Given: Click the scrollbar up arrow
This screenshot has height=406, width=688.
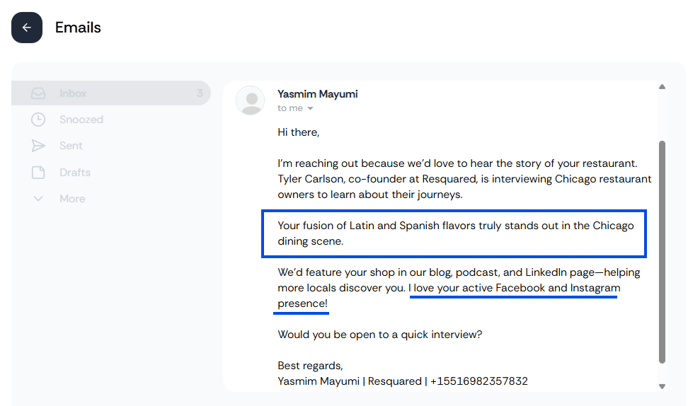Looking at the screenshot, I should (661, 87).
